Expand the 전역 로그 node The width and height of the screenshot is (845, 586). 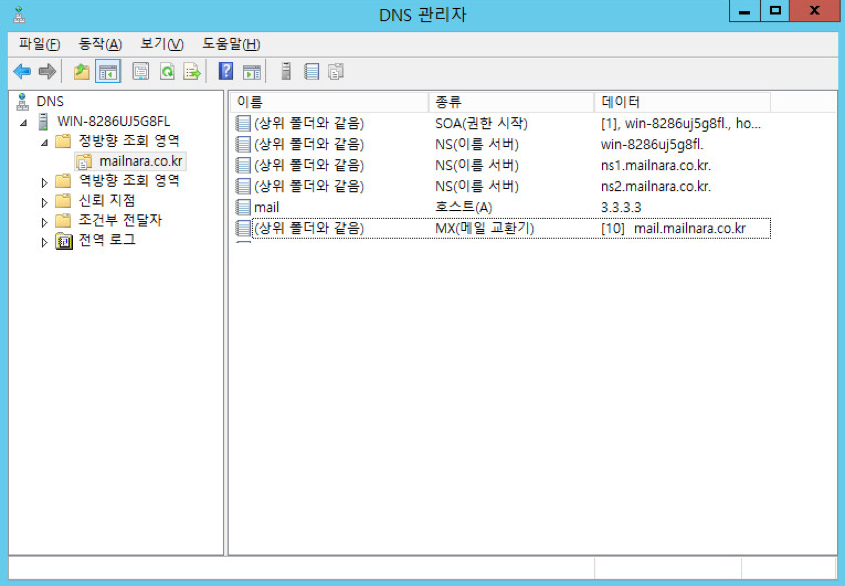(44, 242)
